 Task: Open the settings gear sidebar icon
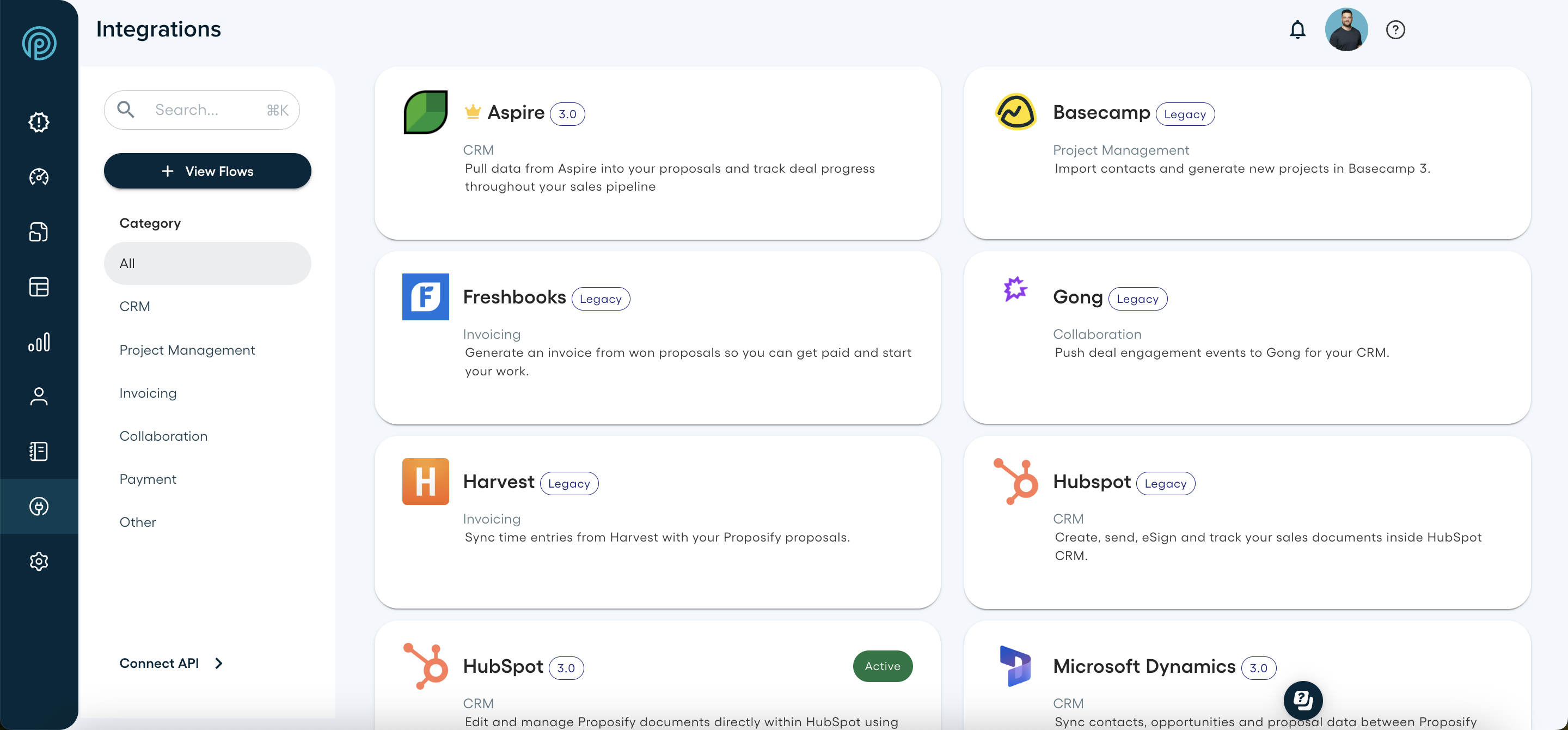pyautogui.click(x=39, y=561)
